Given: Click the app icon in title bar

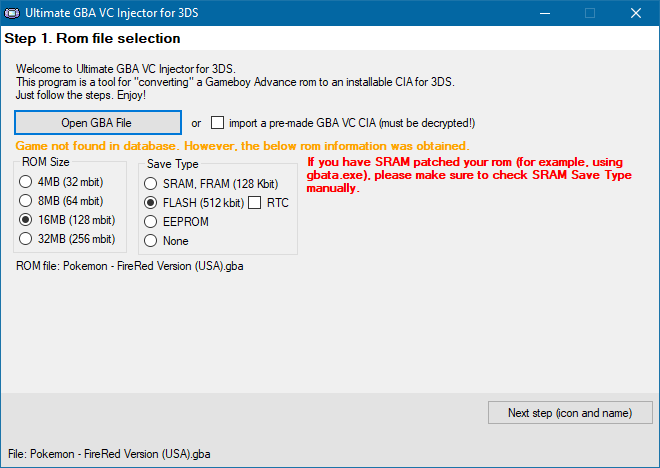Looking at the screenshot, I should click(12, 13).
